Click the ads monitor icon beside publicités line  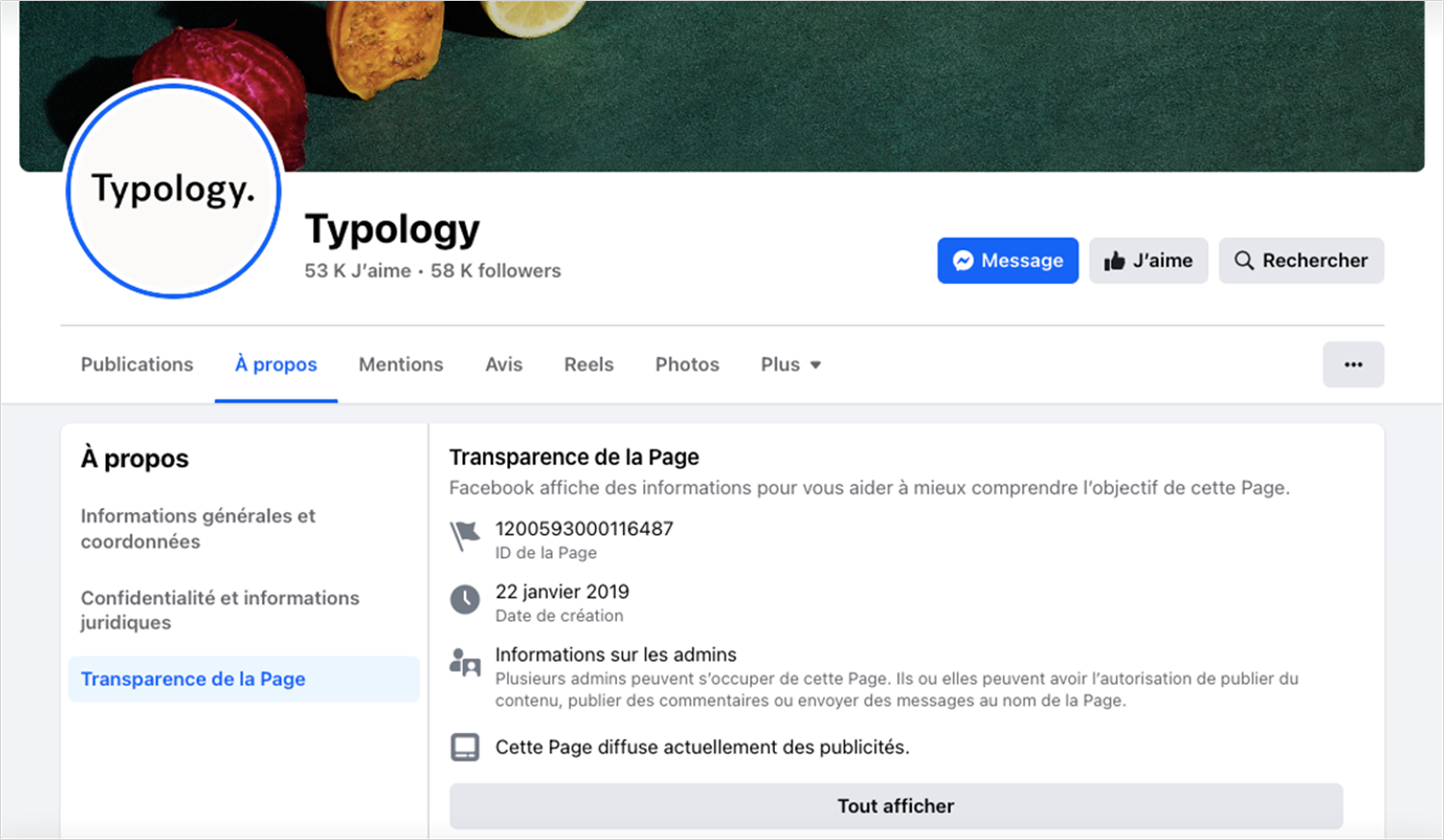pos(465,748)
